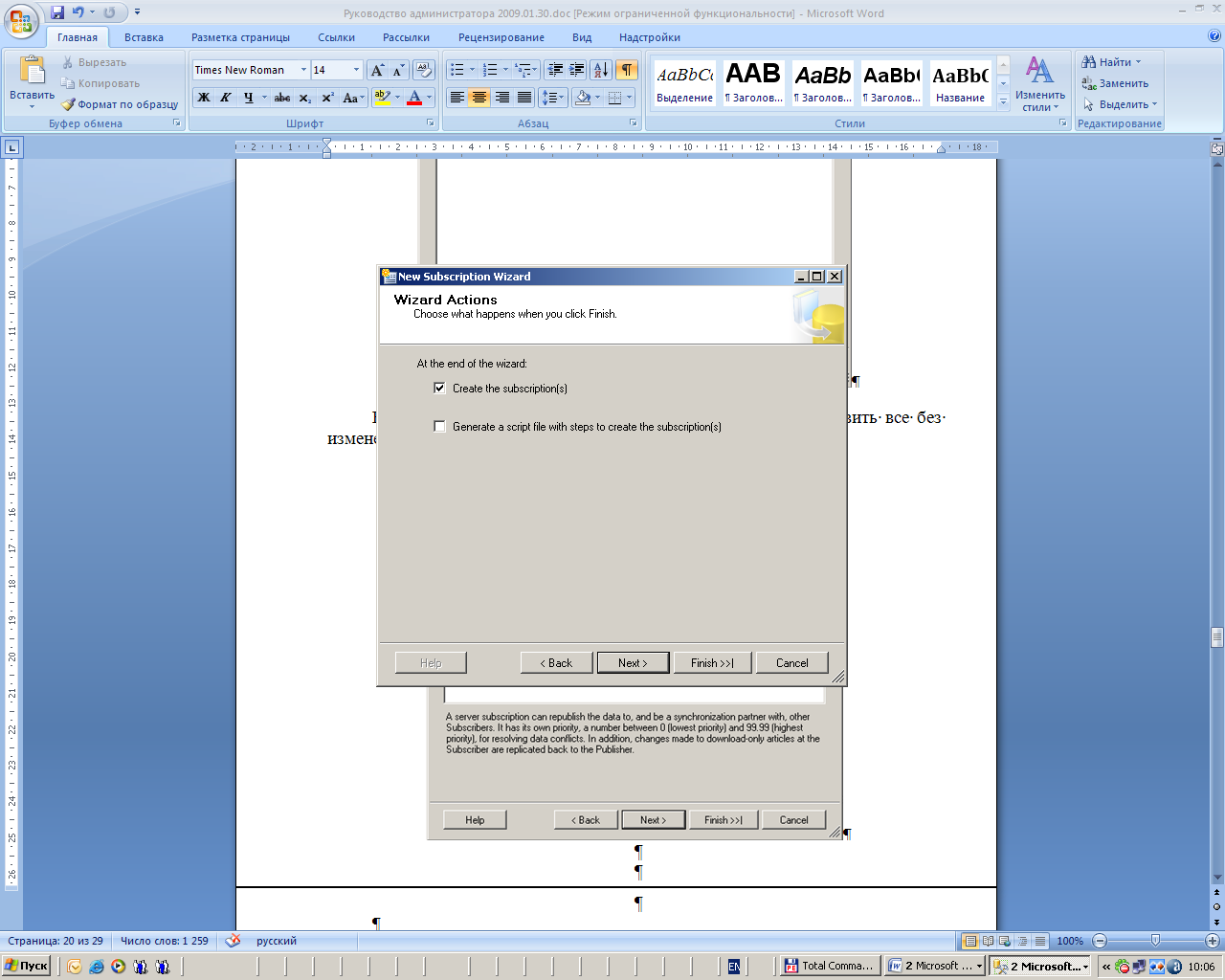Image resolution: width=1225 pixels, height=980 pixels.
Task: Open line spacing dropdown
Action: 552,98
